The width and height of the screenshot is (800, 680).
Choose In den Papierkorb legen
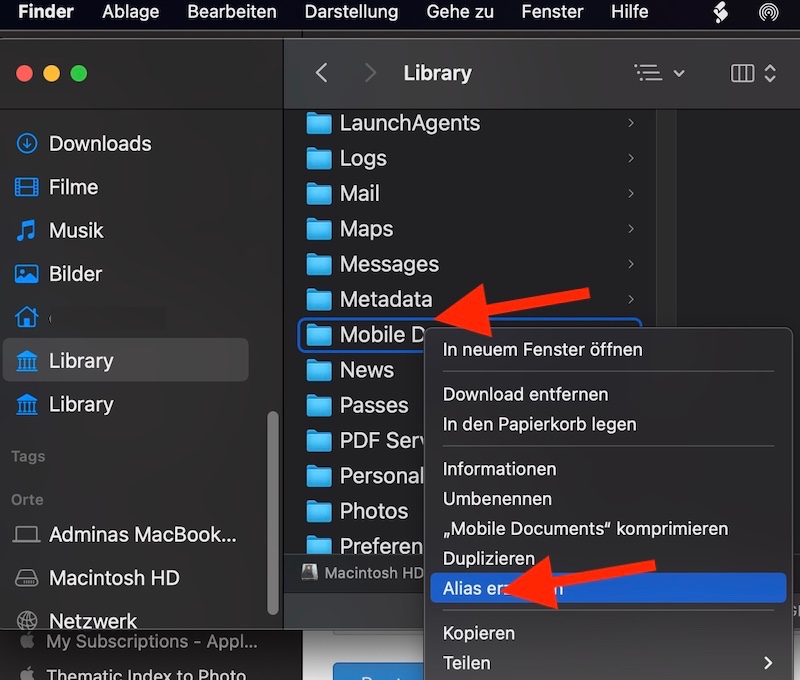click(539, 424)
